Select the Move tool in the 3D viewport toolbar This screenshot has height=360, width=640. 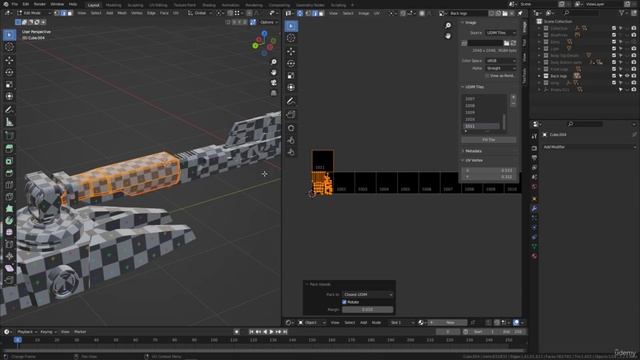[9, 60]
